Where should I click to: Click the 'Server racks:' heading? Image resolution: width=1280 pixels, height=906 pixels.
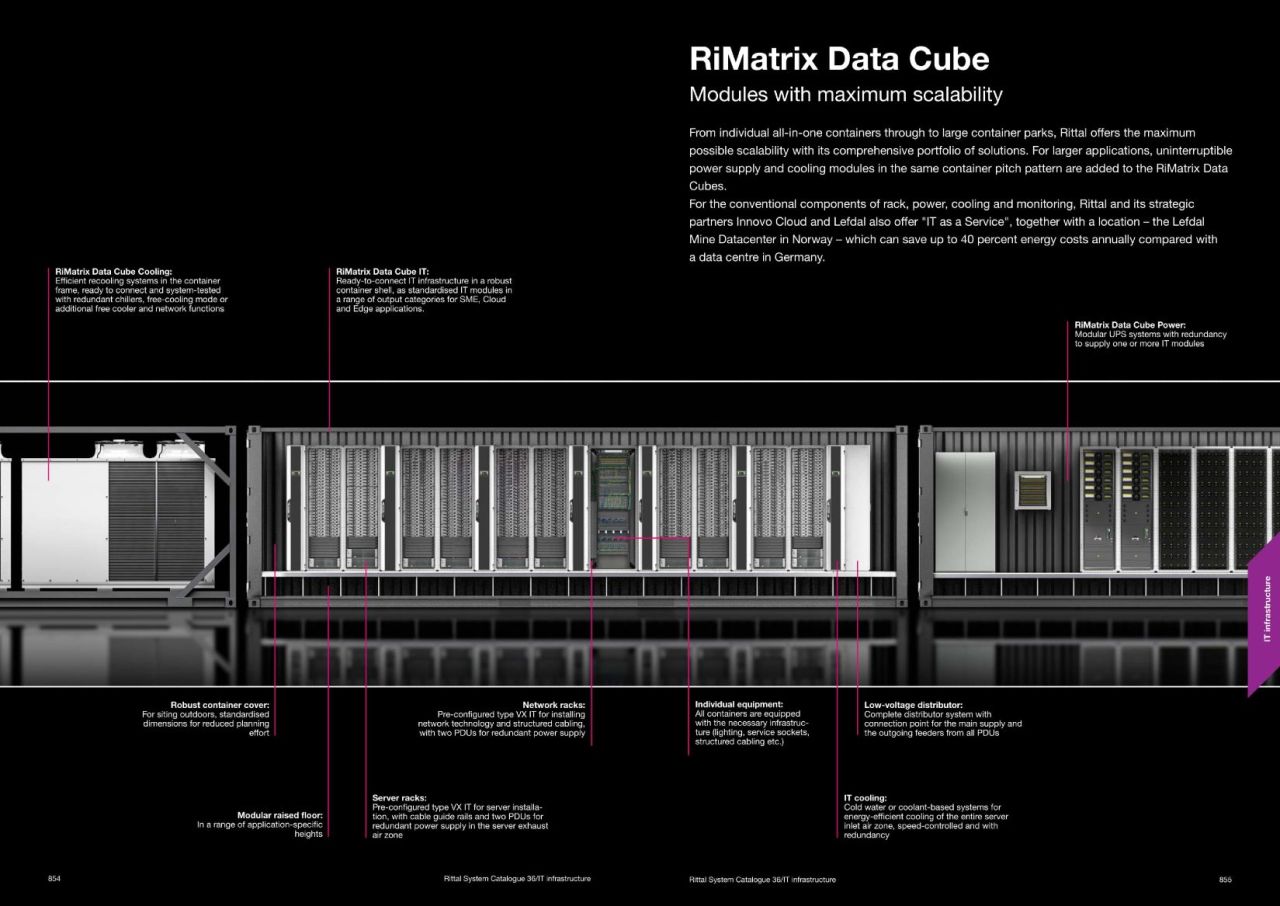(400, 798)
